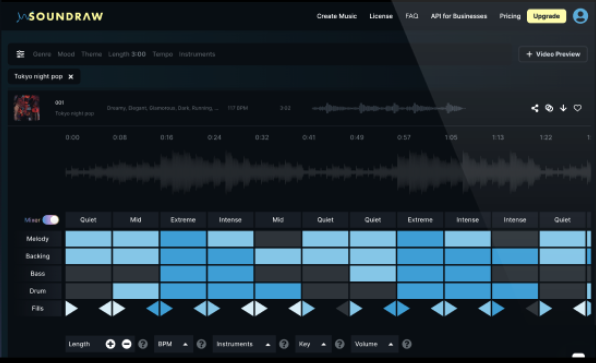Open the Pricing page
The width and height of the screenshot is (596, 363).
510,16
